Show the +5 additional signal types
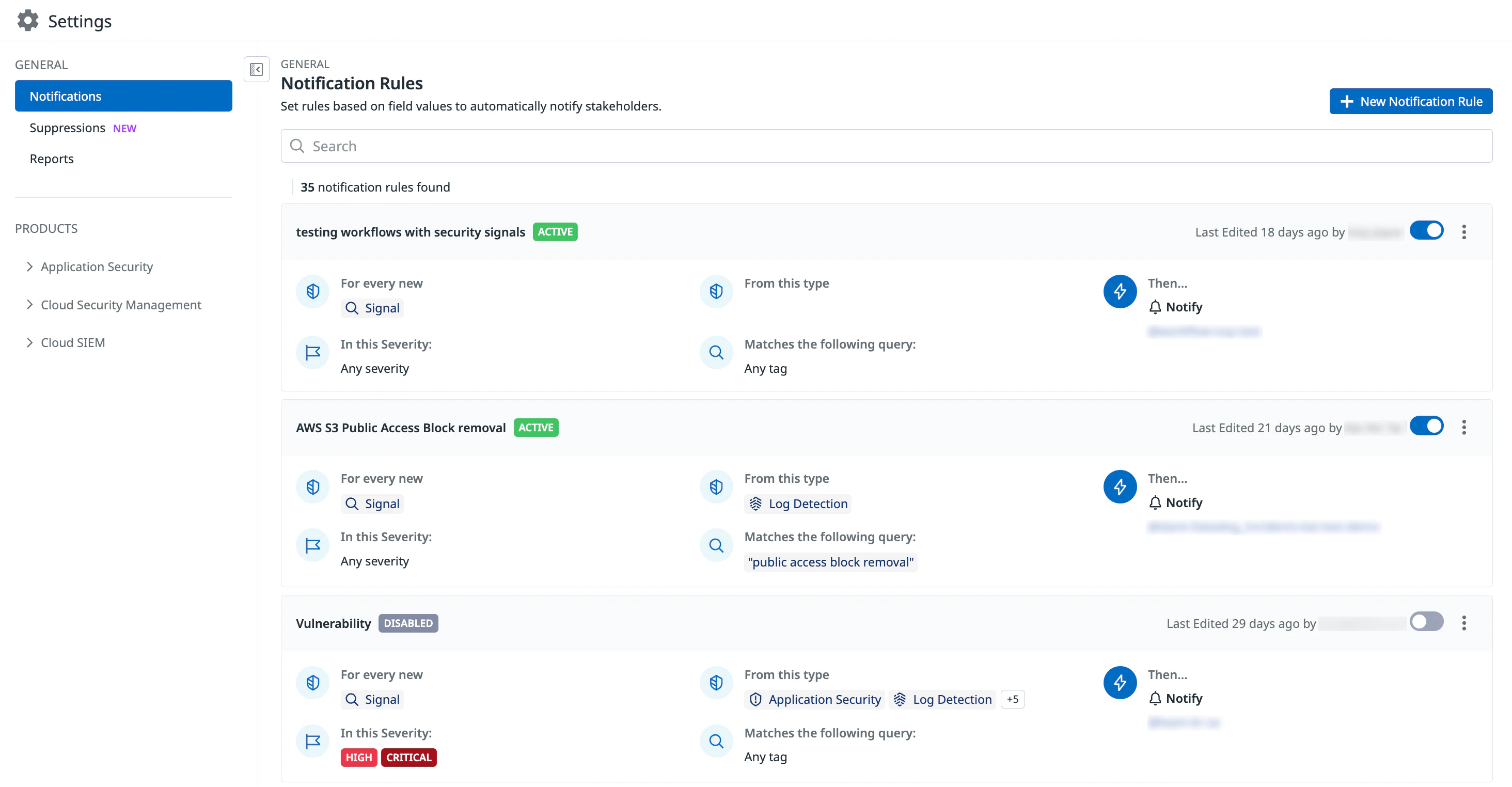 pyautogui.click(x=1013, y=699)
